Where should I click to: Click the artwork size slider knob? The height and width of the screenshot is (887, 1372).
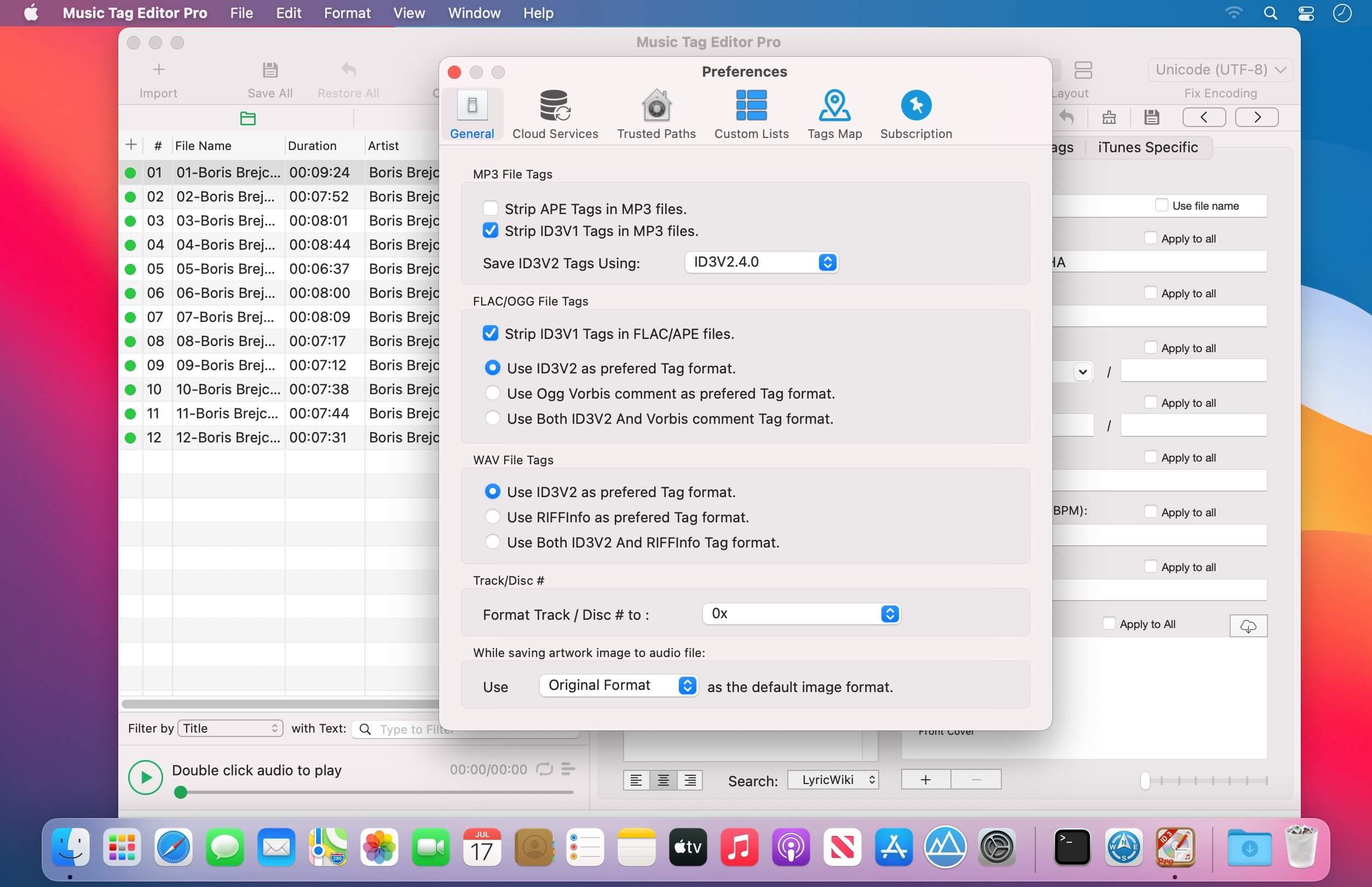pos(1145,780)
